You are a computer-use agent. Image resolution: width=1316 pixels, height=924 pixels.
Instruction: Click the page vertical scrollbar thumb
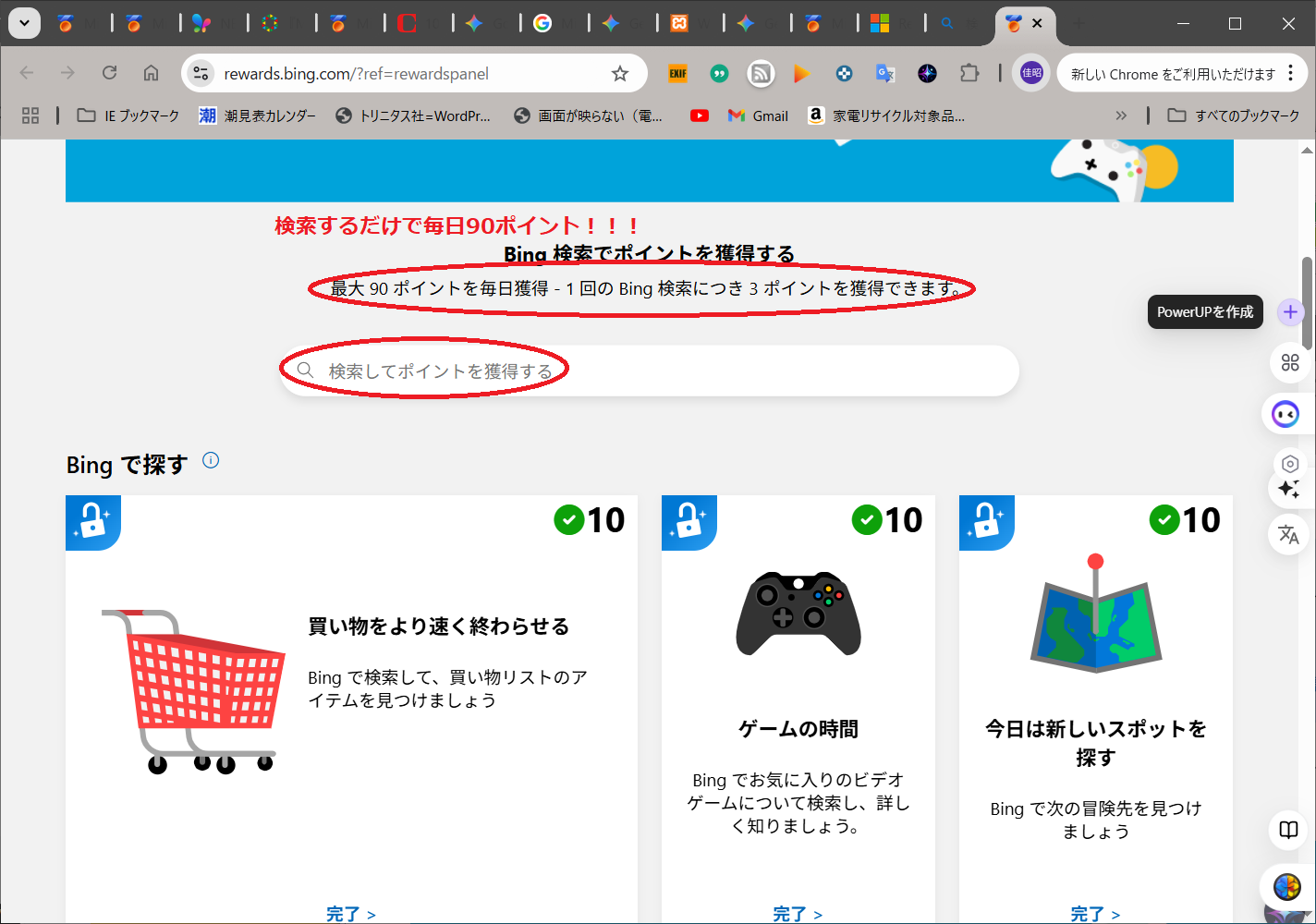coord(1308,303)
